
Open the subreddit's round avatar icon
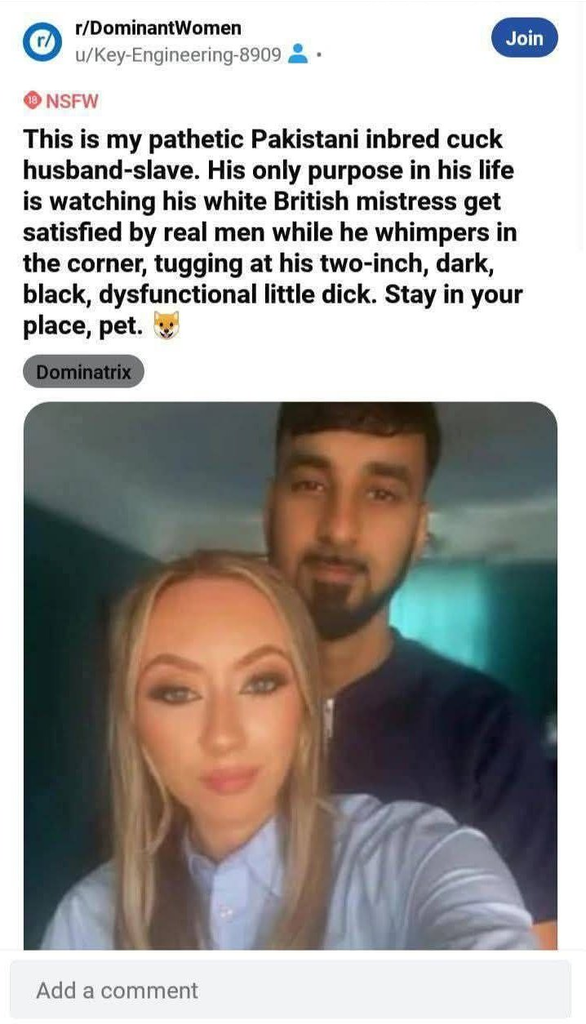tap(42, 42)
